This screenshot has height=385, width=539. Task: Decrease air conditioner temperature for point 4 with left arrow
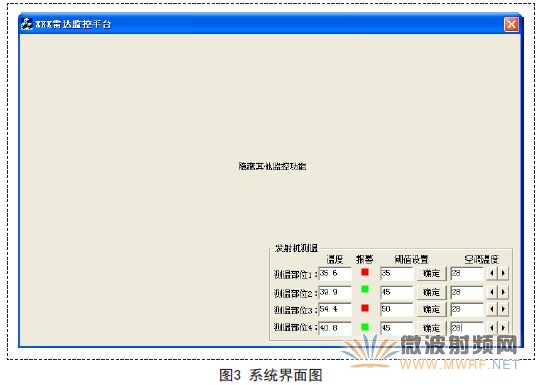[x=492, y=328]
